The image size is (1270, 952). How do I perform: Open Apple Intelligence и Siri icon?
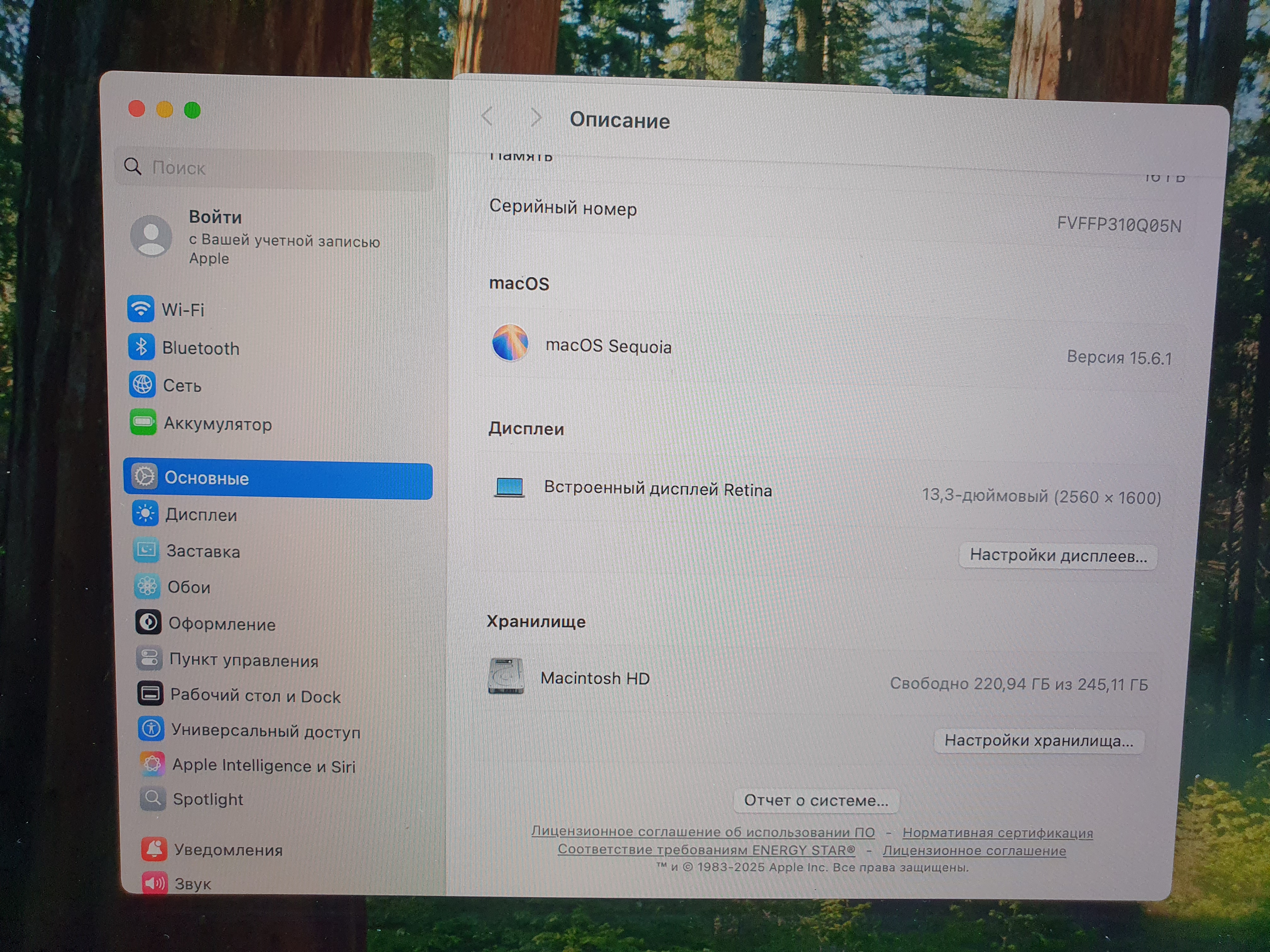pos(152,764)
